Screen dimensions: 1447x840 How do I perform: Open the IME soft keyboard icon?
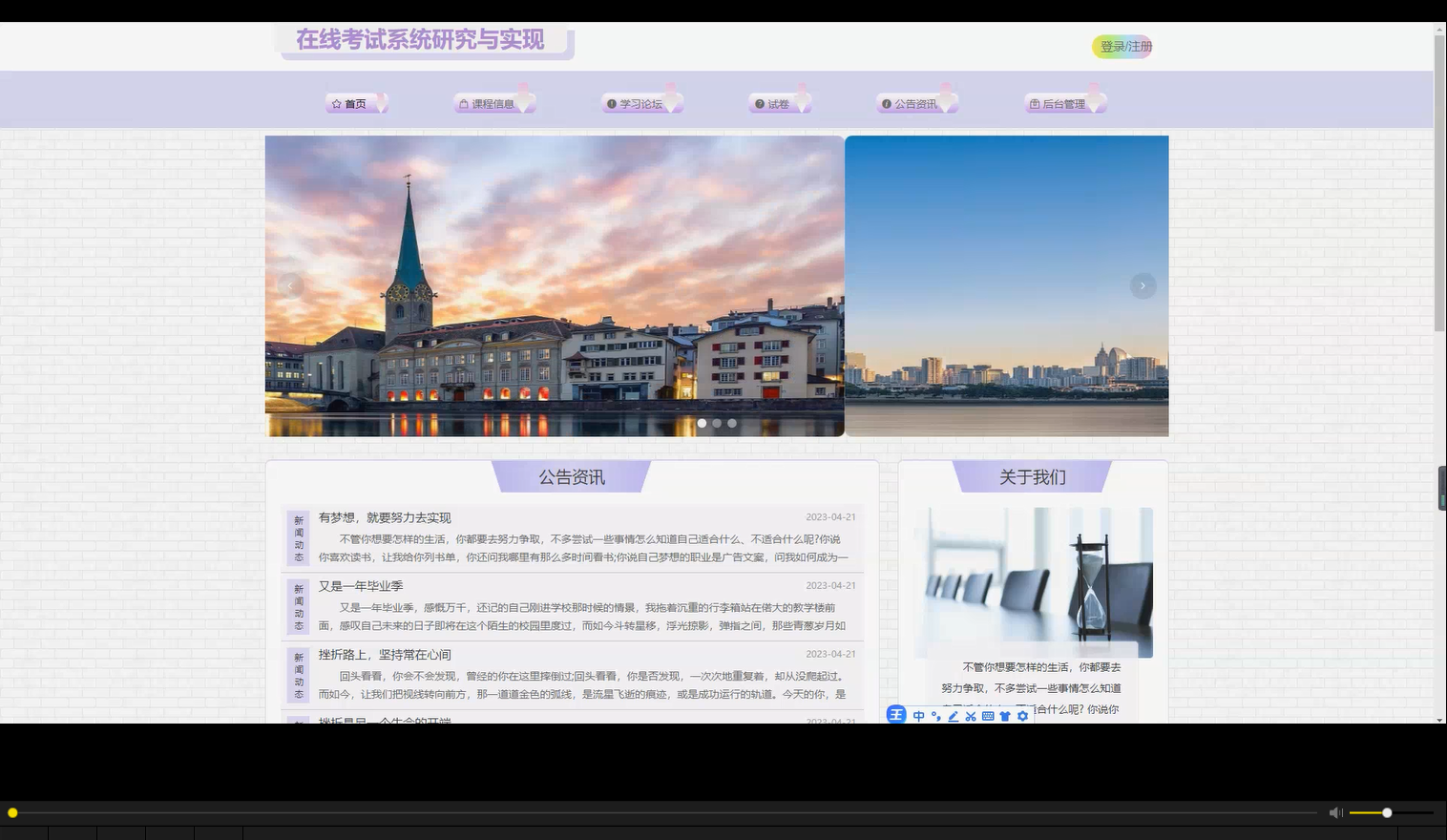988,716
